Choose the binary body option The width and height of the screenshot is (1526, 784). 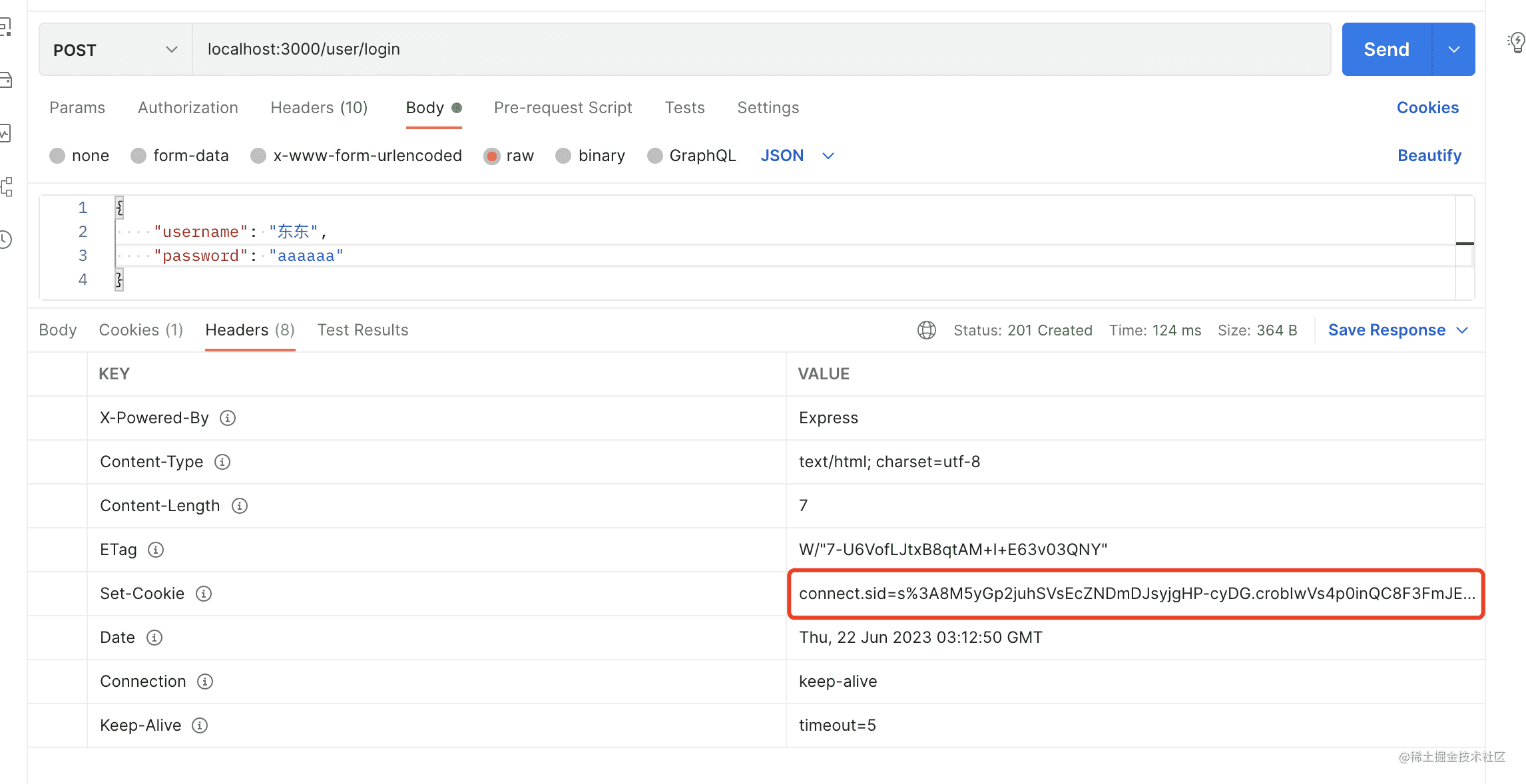[563, 156]
